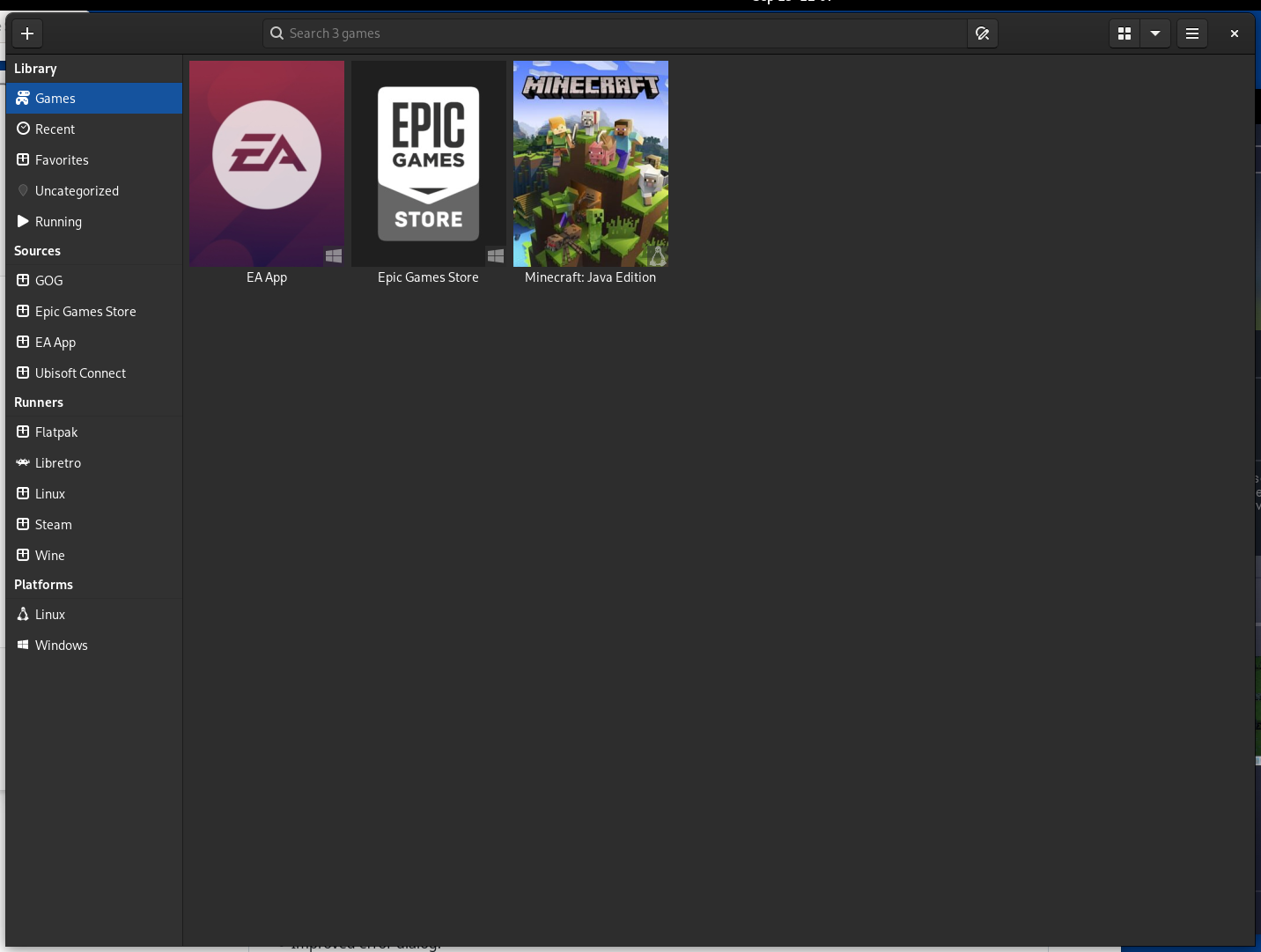Image resolution: width=1261 pixels, height=952 pixels.
Task: Choose the Steam runner entry
Action: 53,525
